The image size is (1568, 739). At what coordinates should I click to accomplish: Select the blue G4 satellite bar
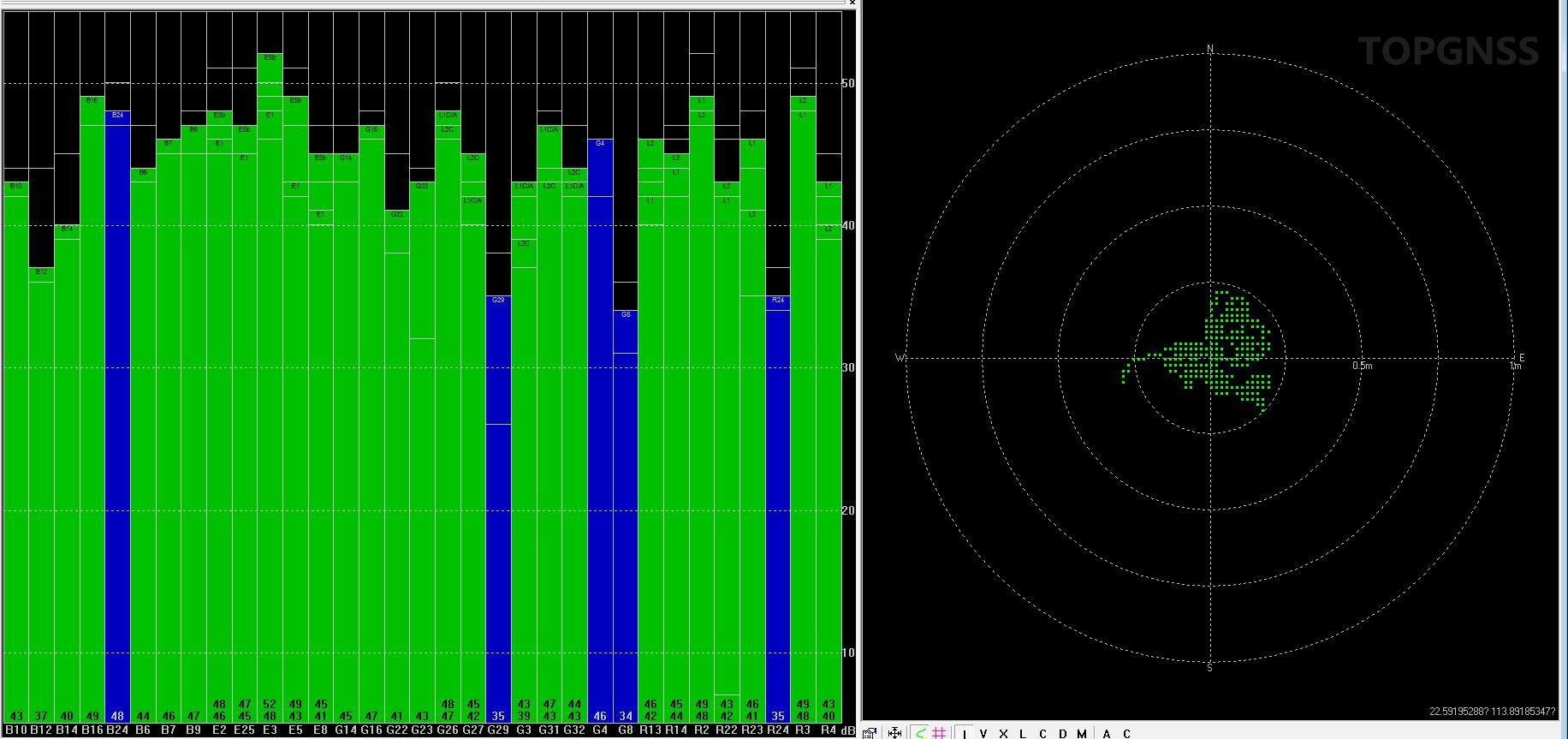[x=600, y=428]
